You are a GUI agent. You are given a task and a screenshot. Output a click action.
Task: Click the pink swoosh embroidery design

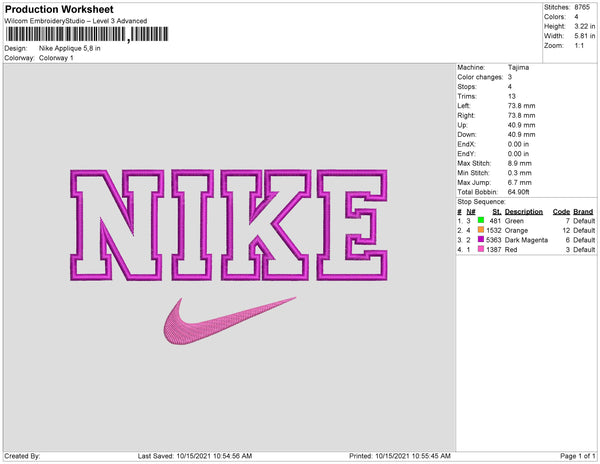tap(230, 321)
